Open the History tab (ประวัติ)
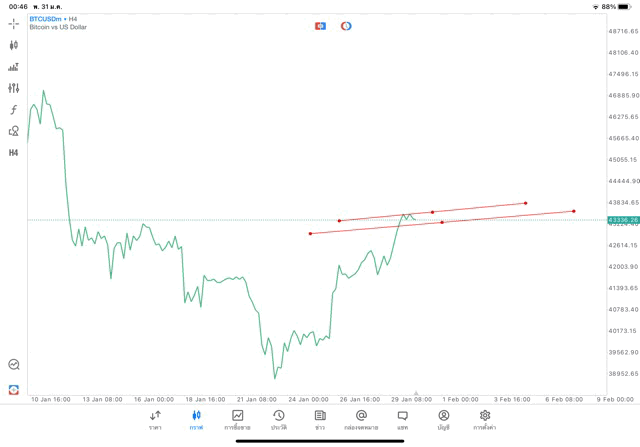The height and width of the screenshot is (447, 640). coord(278,420)
